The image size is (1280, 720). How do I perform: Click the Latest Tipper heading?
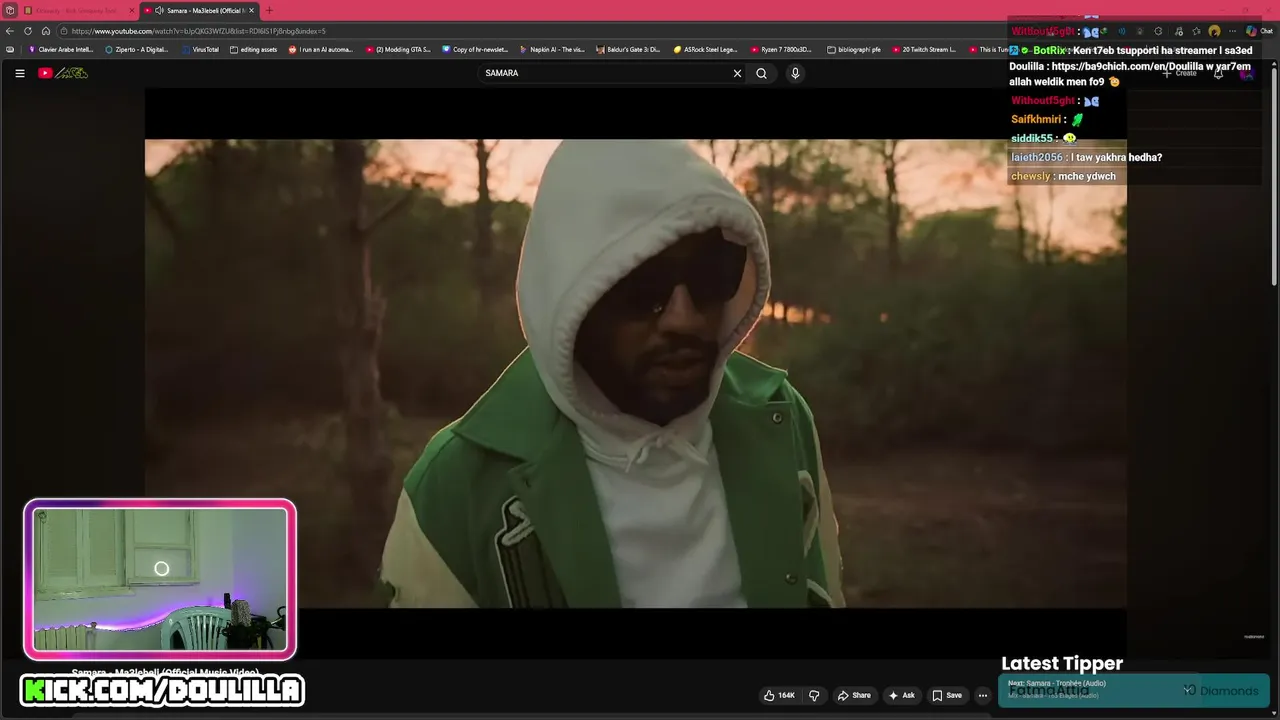point(1062,663)
